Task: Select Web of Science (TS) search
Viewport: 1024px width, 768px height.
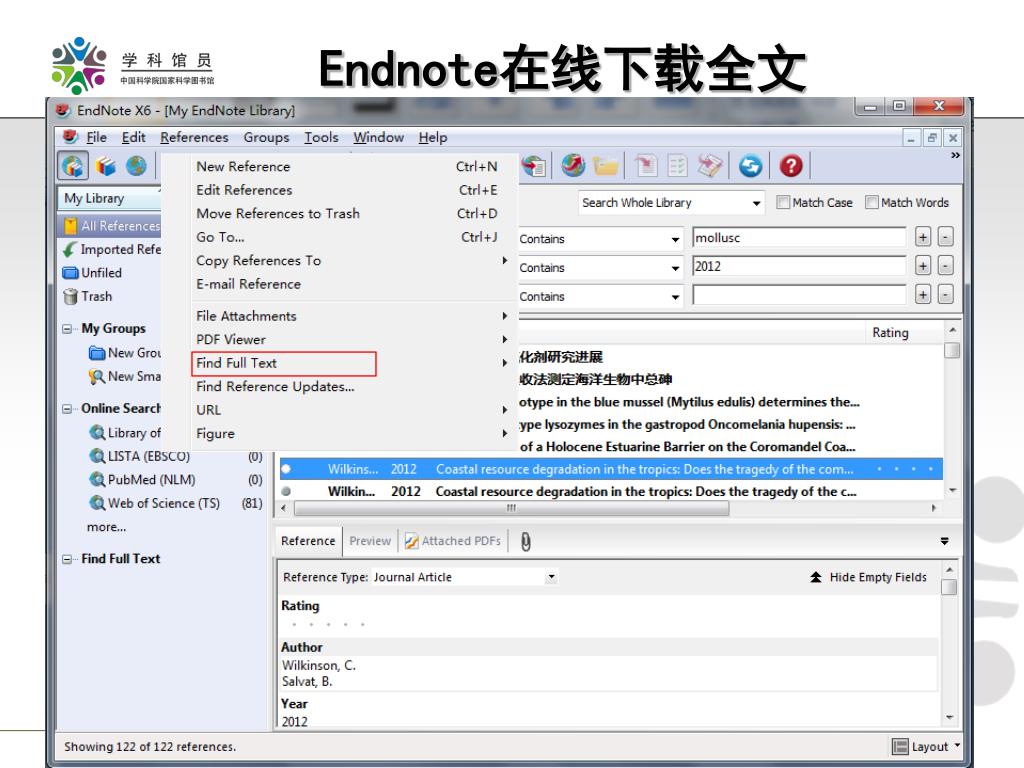Action: click(155, 504)
